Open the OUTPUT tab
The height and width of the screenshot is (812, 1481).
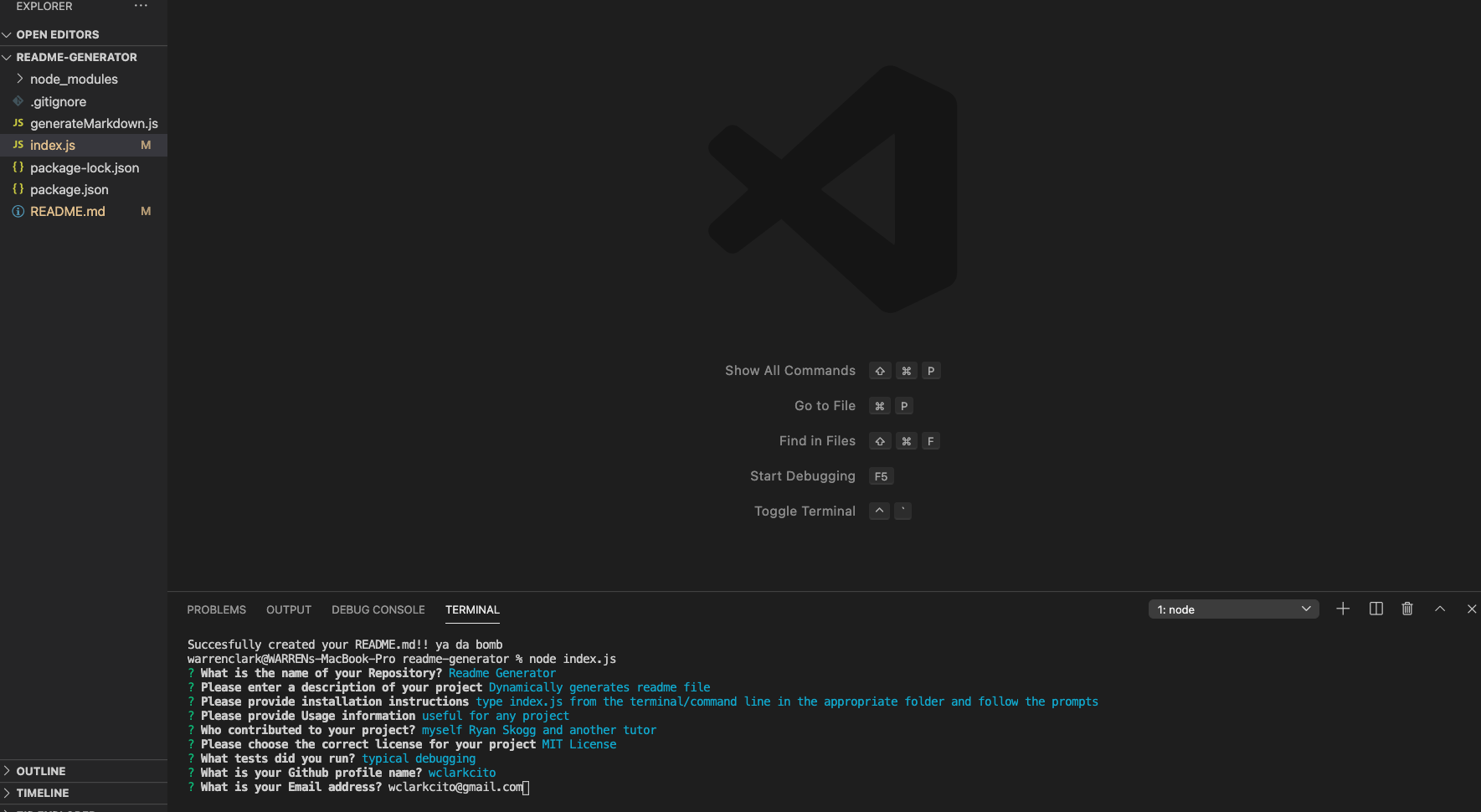(x=288, y=609)
